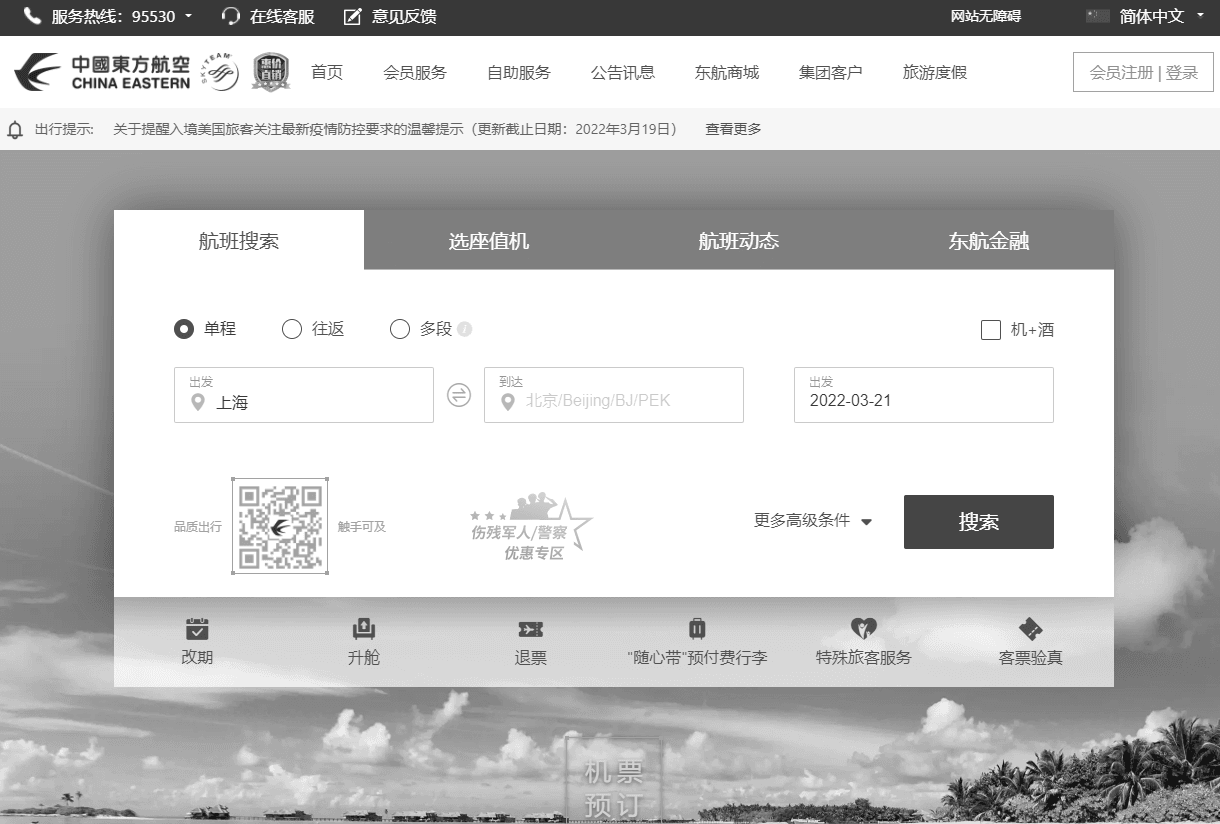This screenshot has height=824, width=1220.
Task: Switch to the 选座值机 tab
Action: pyautogui.click(x=488, y=241)
